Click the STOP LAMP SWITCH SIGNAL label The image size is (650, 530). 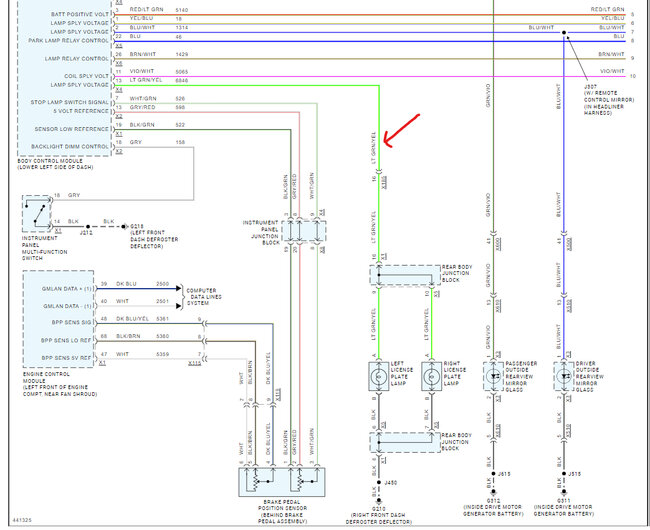[x=70, y=102]
